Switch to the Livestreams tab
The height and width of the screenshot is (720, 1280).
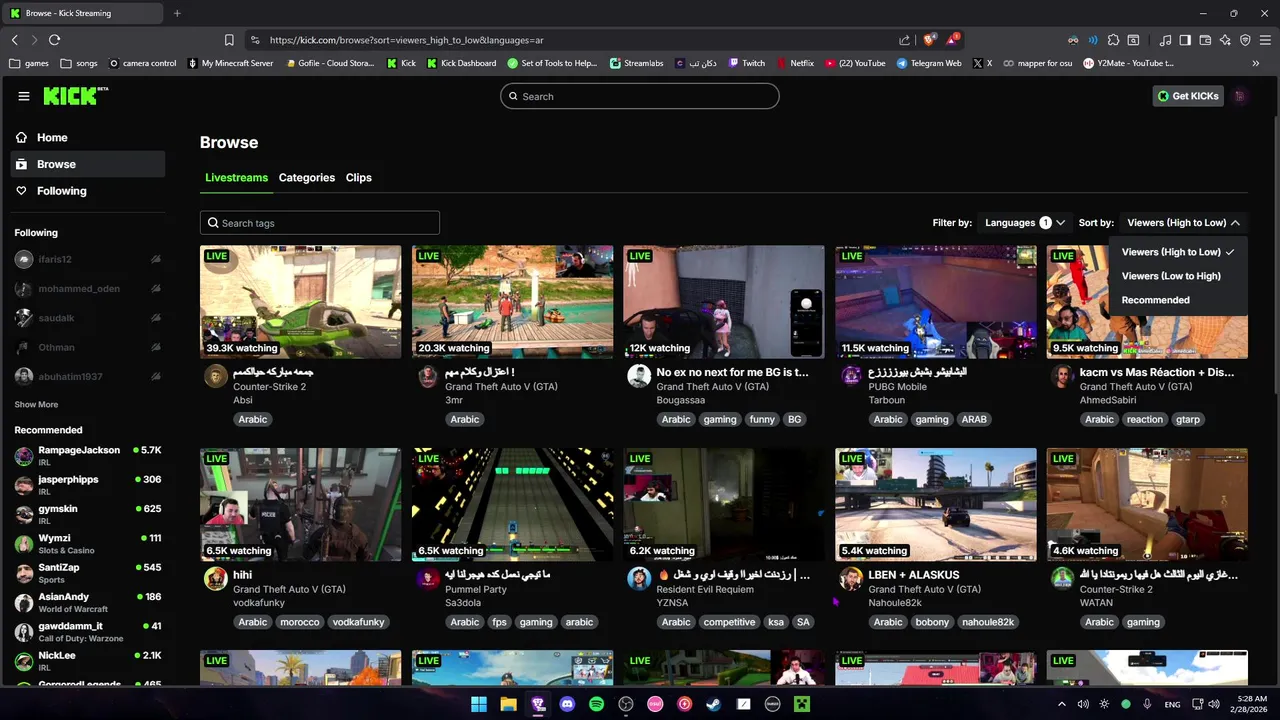[236, 178]
